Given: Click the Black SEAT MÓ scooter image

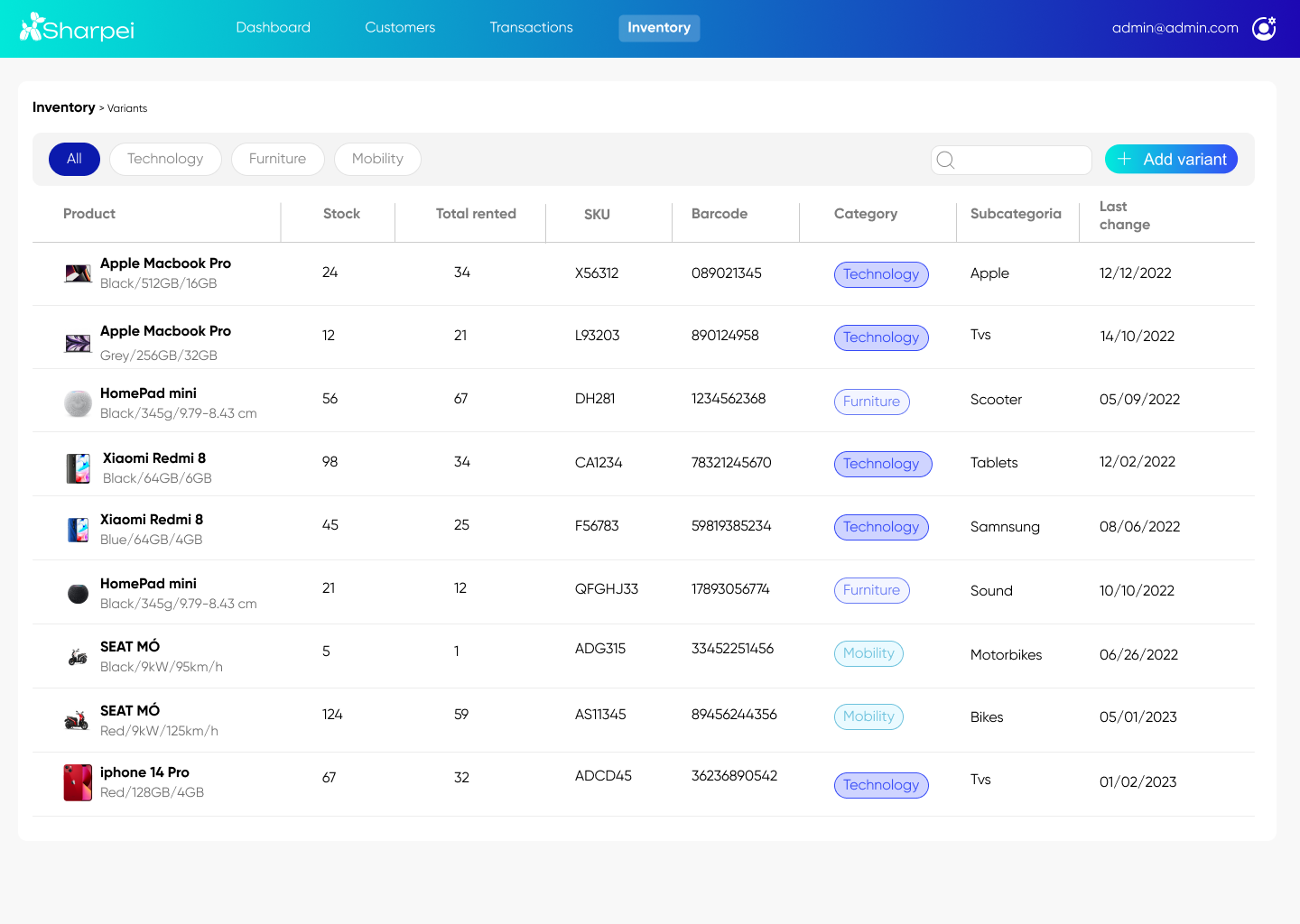Looking at the screenshot, I should coord(79,657).
